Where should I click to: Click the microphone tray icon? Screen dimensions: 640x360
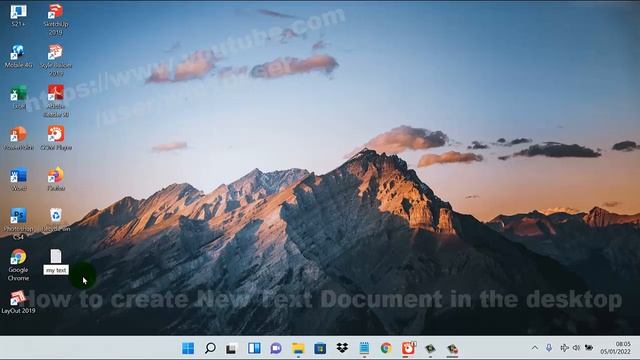click(x=549, y=348)
